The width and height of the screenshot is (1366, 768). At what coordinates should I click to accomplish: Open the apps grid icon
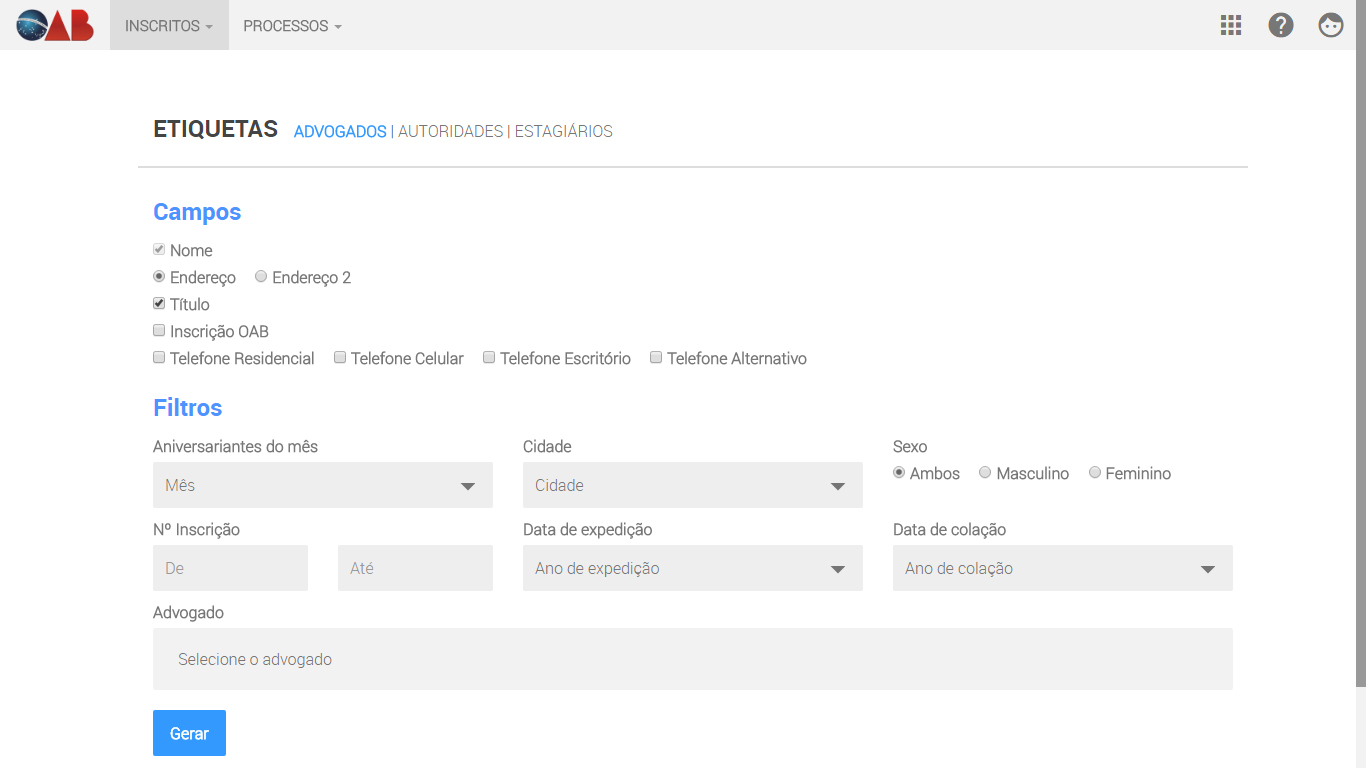point(1231,25)
